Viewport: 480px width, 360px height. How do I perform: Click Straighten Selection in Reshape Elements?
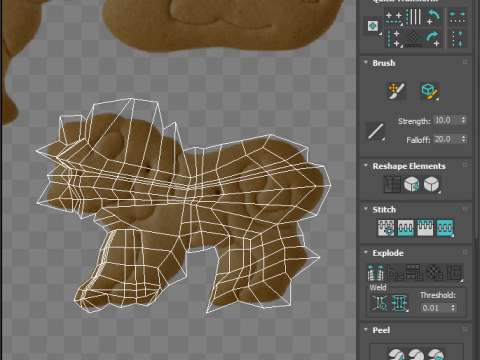click(x=392, y=184)
